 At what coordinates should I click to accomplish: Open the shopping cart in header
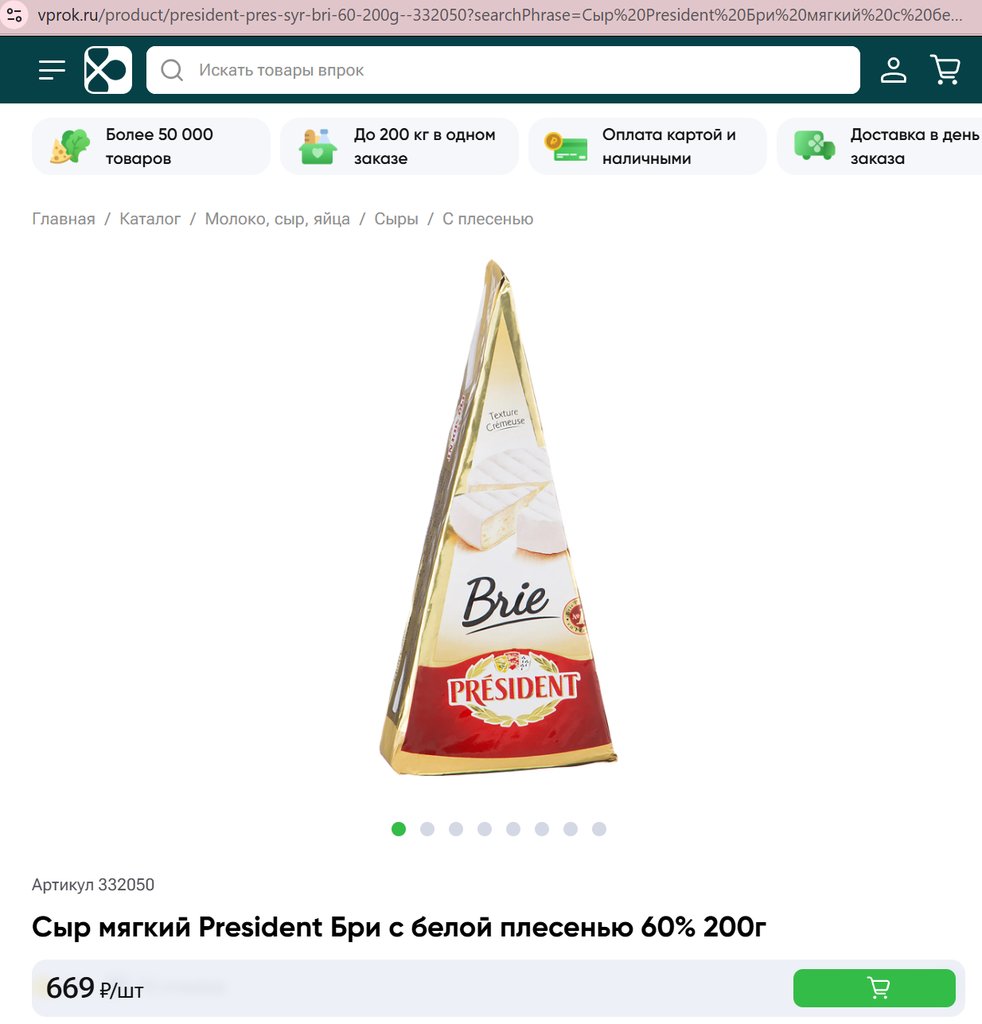tap(945, 70)
